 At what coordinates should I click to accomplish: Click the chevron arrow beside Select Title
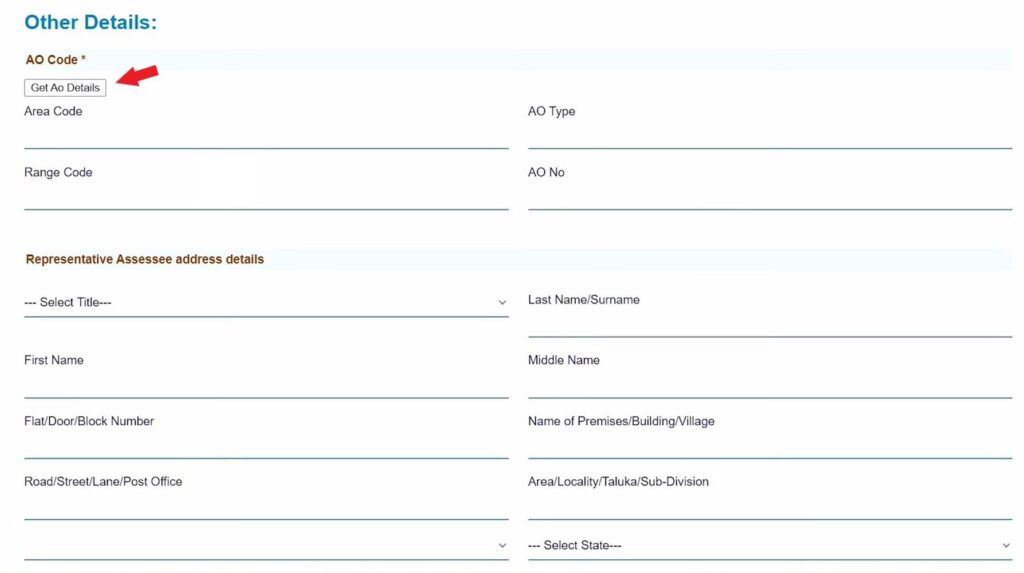tap(501, 302)
